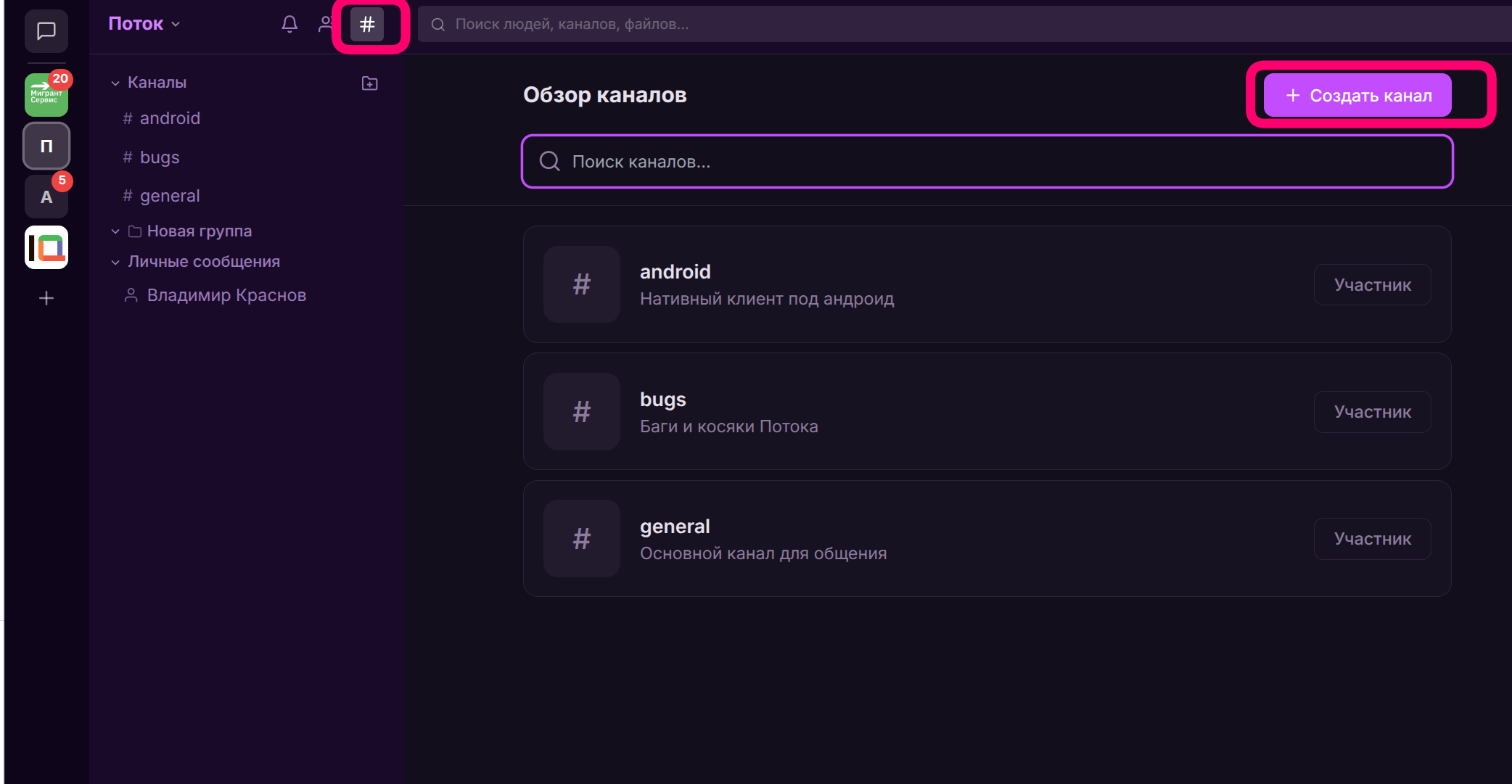Click the chat bubble icon in the sidebar
The image size is (1512, 784).
(46, 31)
